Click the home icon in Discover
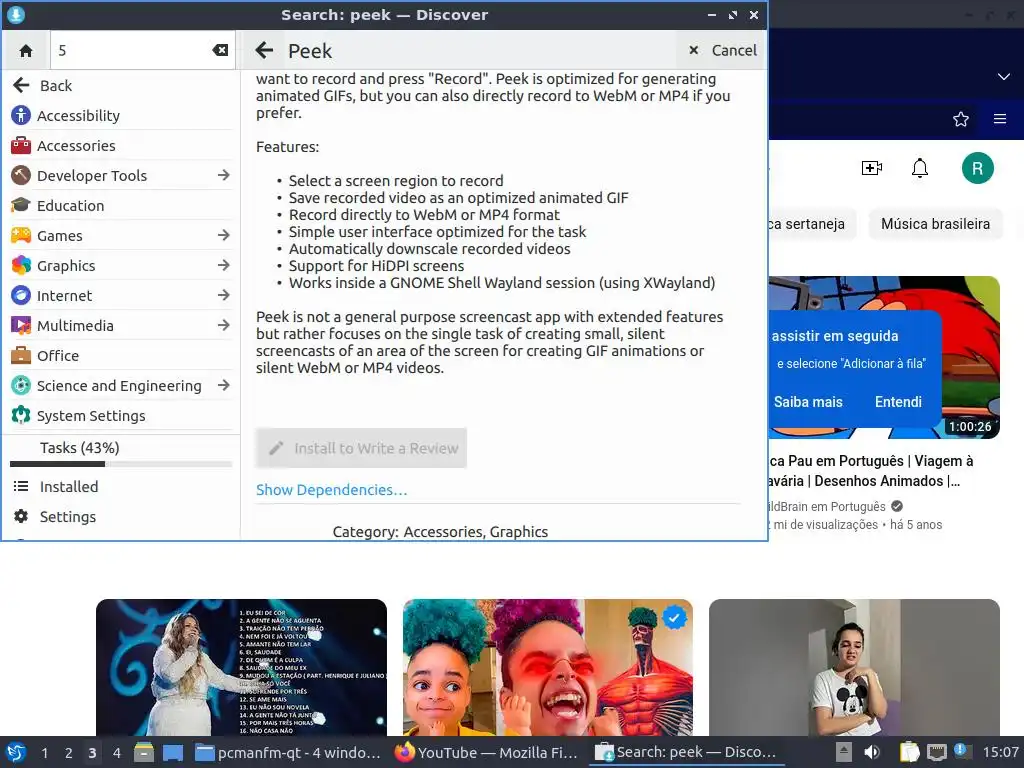The image size is (1024, 768). [26, 50]
